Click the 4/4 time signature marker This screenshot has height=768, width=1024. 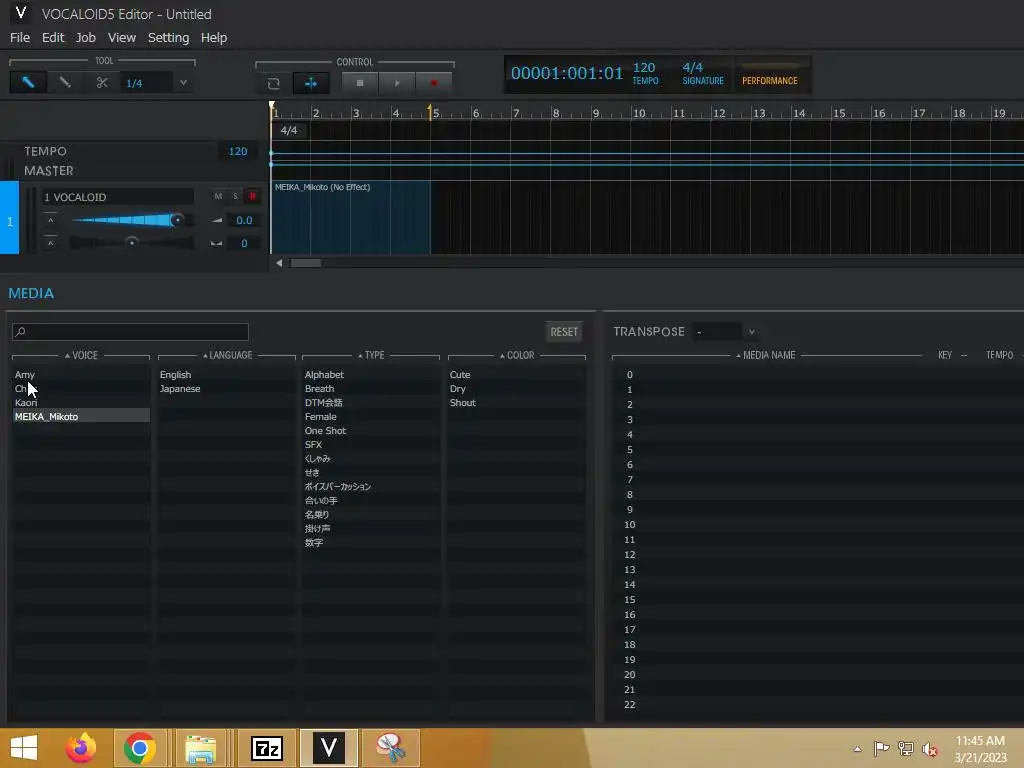point(289,131)
